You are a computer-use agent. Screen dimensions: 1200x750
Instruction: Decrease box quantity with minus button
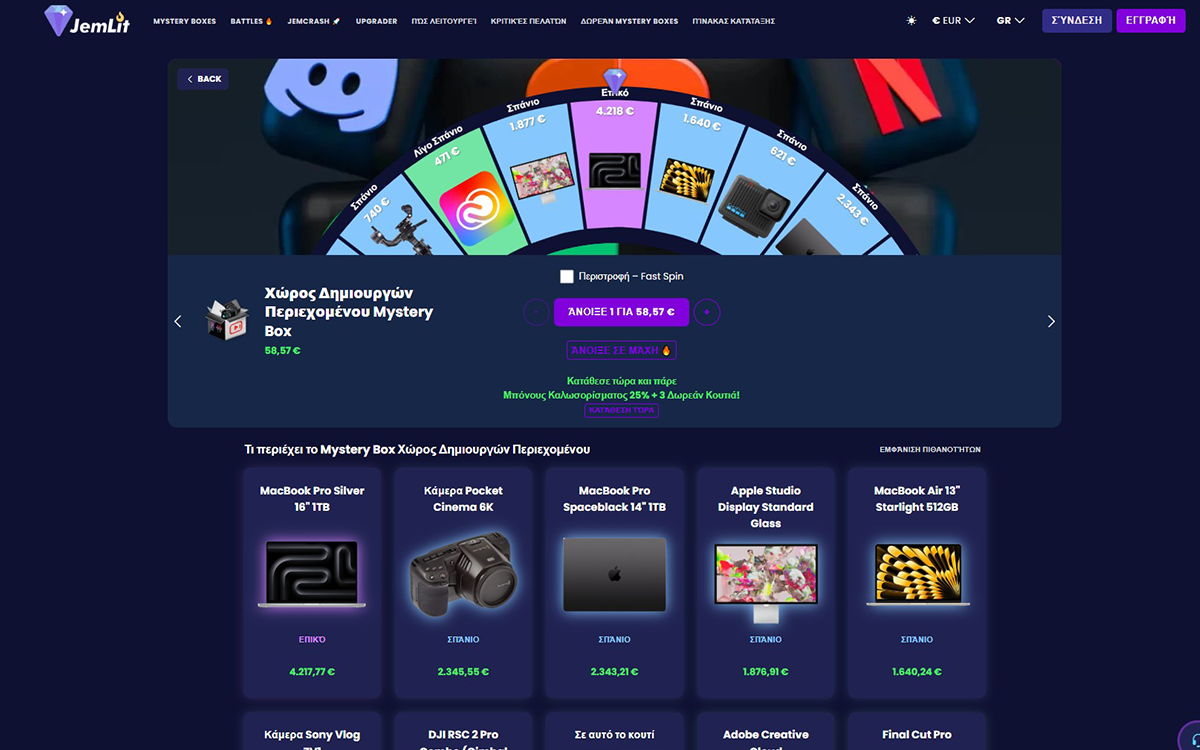[x=537, y=312]
